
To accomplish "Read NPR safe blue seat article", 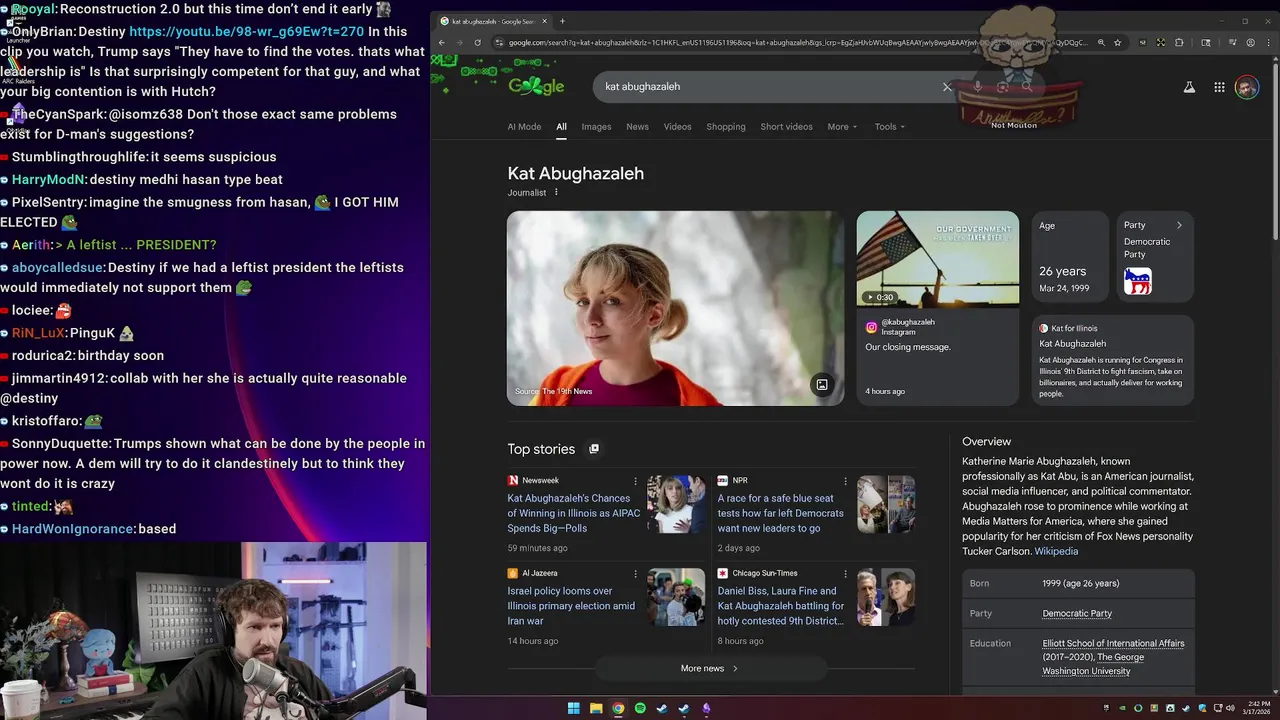I will click(x=780, y=513).
